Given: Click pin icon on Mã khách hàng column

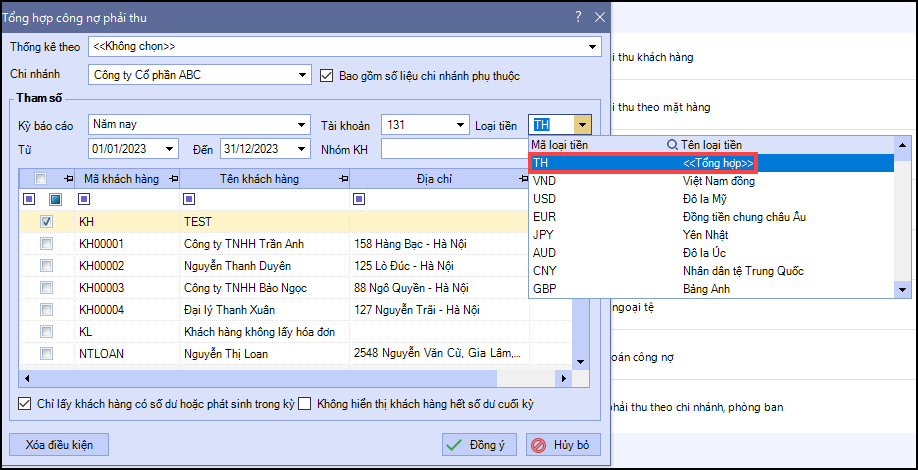Looking at the screenshot, I should coord(174,178).
